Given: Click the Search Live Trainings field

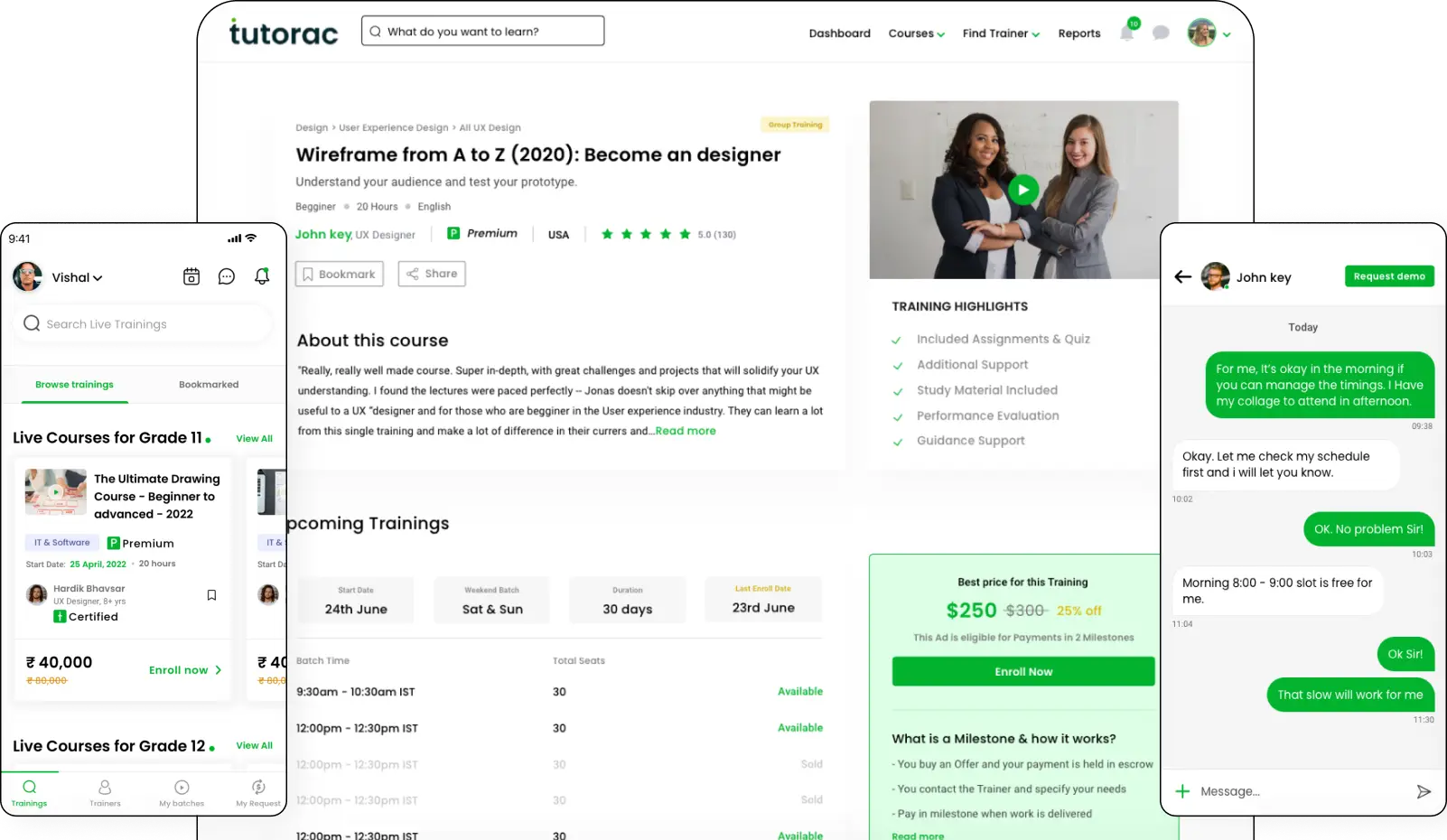Looking at the screenshot, I should [145, 323].
